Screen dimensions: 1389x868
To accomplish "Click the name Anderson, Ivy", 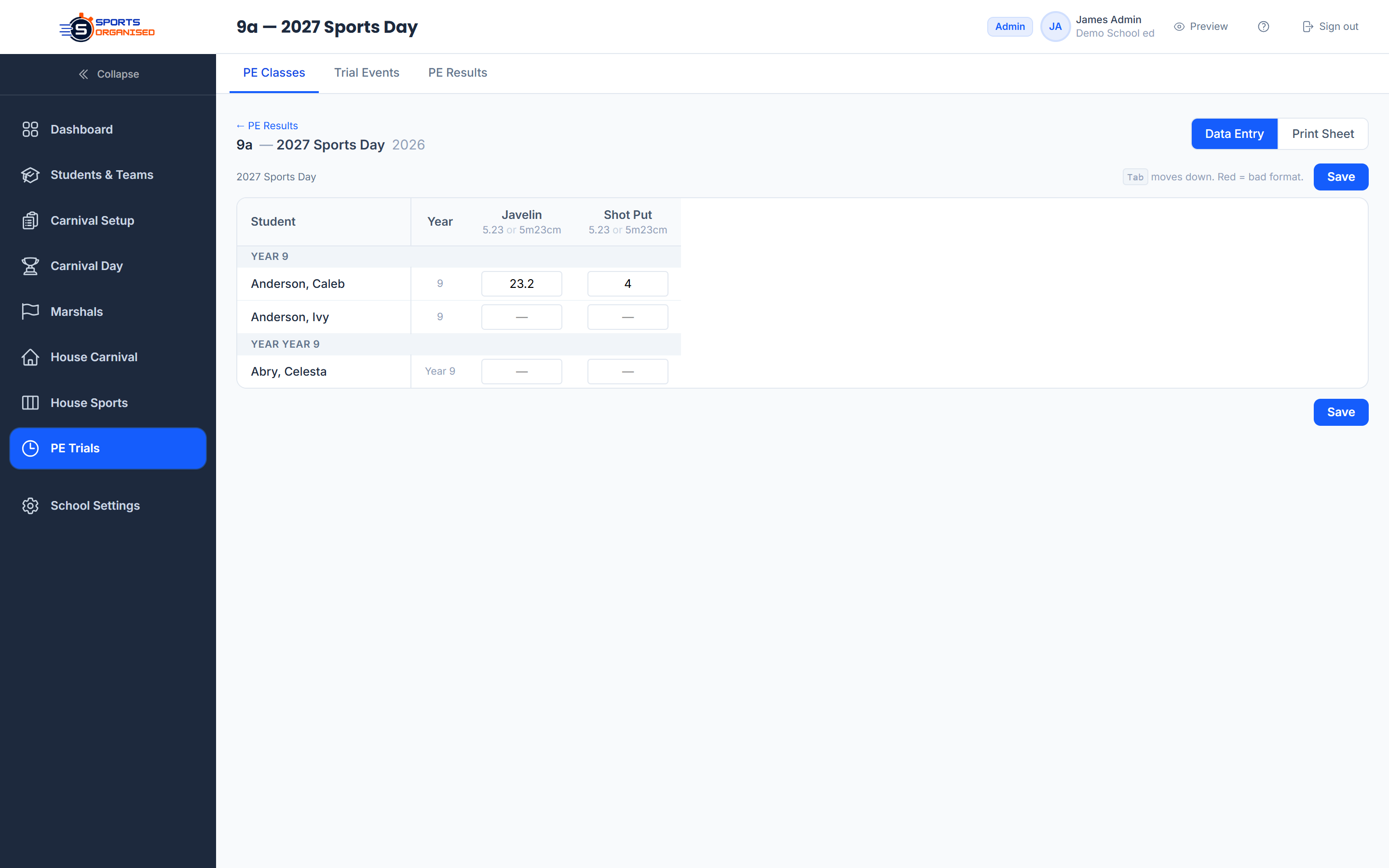I will 290,317.
